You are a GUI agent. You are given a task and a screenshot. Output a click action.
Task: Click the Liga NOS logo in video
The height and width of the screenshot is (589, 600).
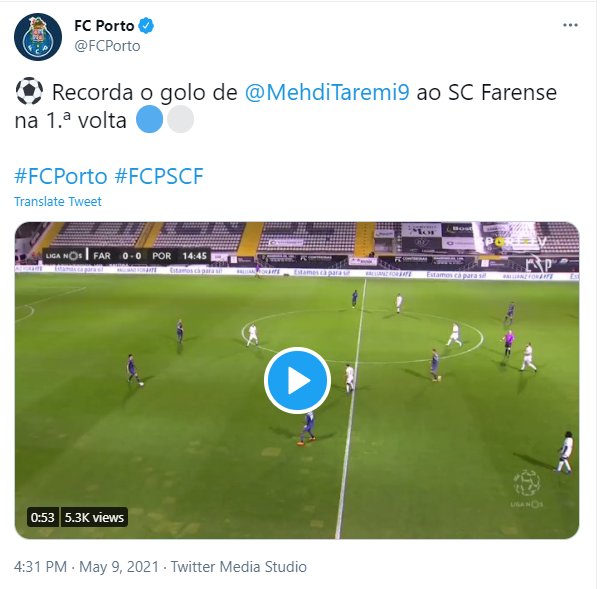point(526,485)
